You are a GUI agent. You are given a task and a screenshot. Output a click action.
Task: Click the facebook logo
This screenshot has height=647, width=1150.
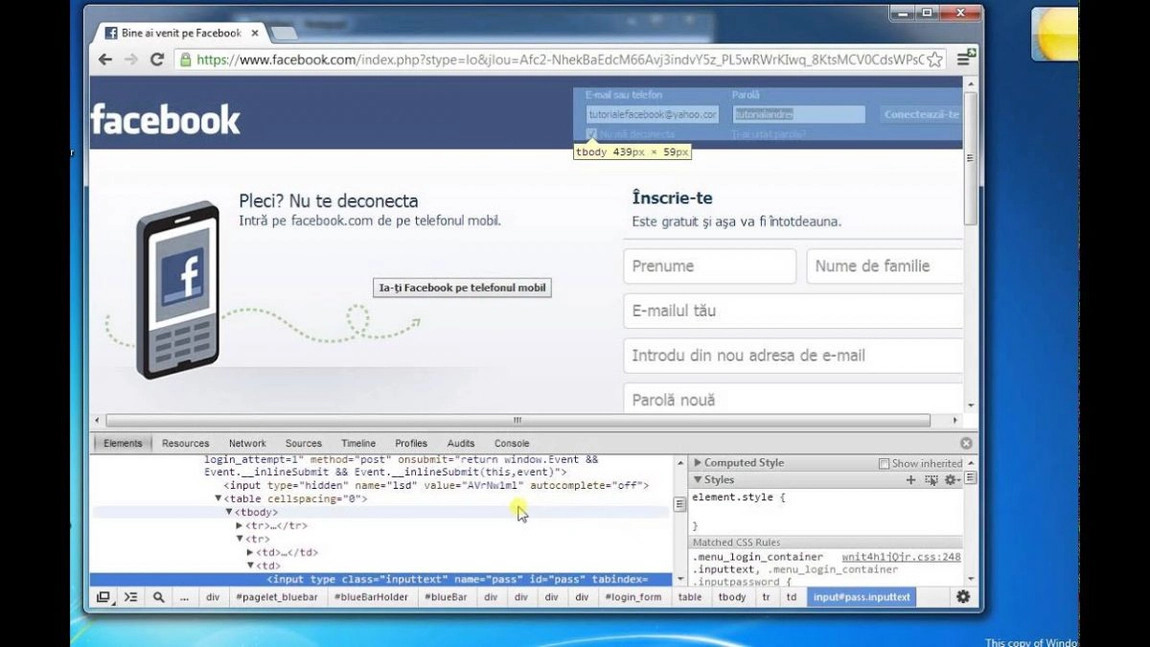(x=166, y=120)
